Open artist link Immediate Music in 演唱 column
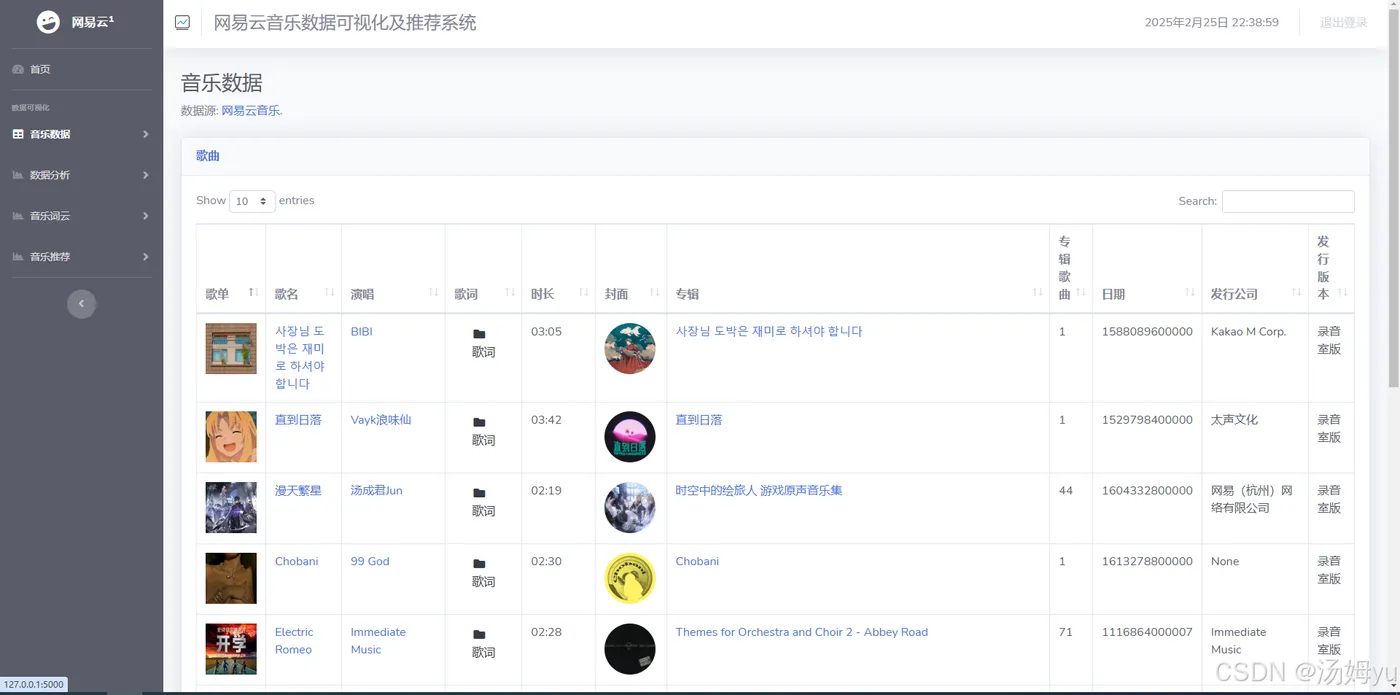Screen dimensions: 1400x695 coord(378,641)
